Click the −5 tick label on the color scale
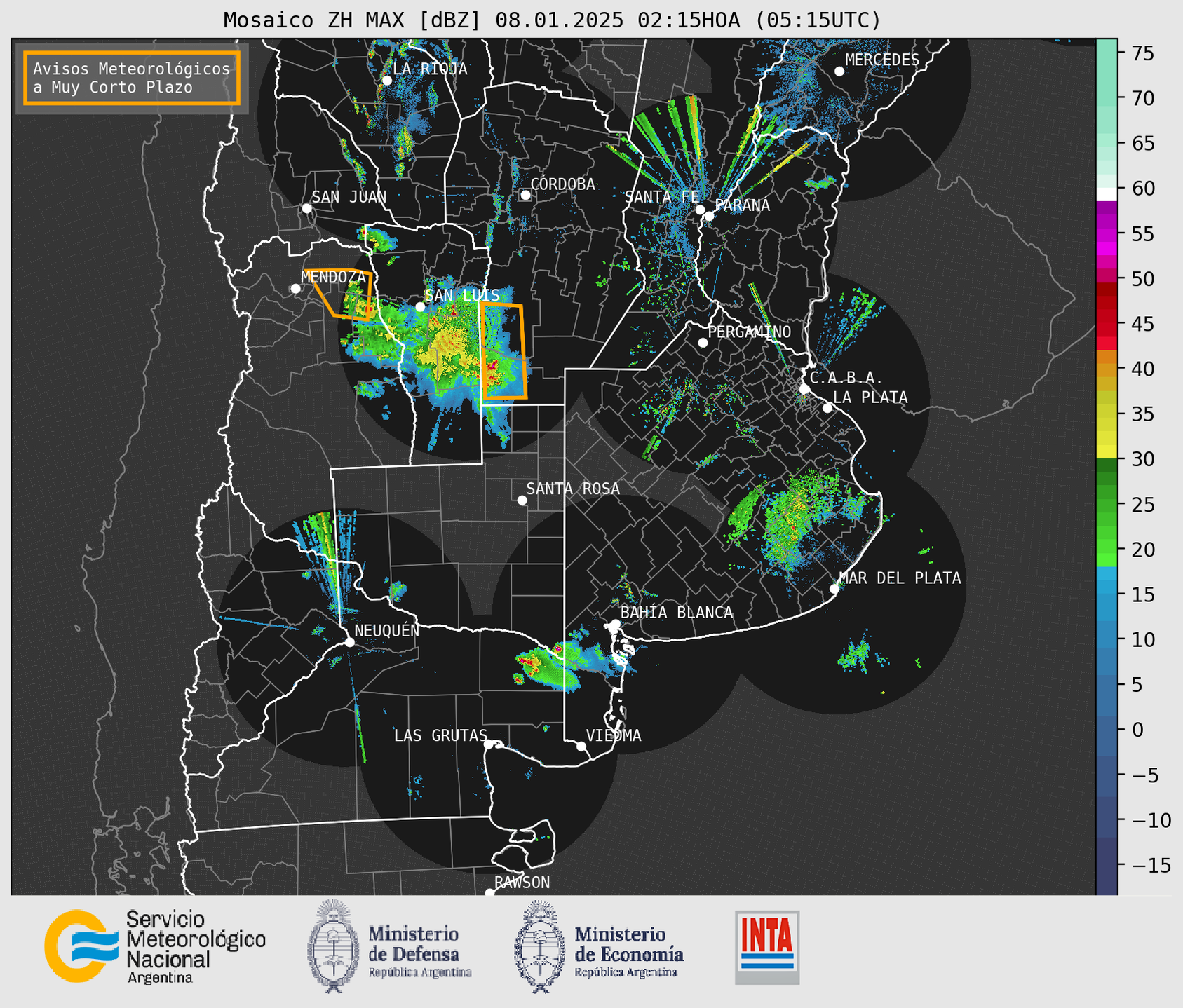 coord(1145,775)
